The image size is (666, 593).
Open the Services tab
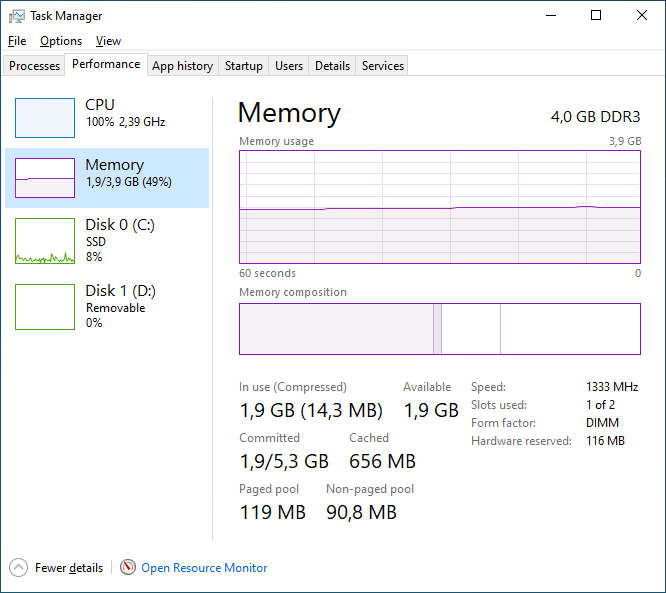click(x=383, y=66)
